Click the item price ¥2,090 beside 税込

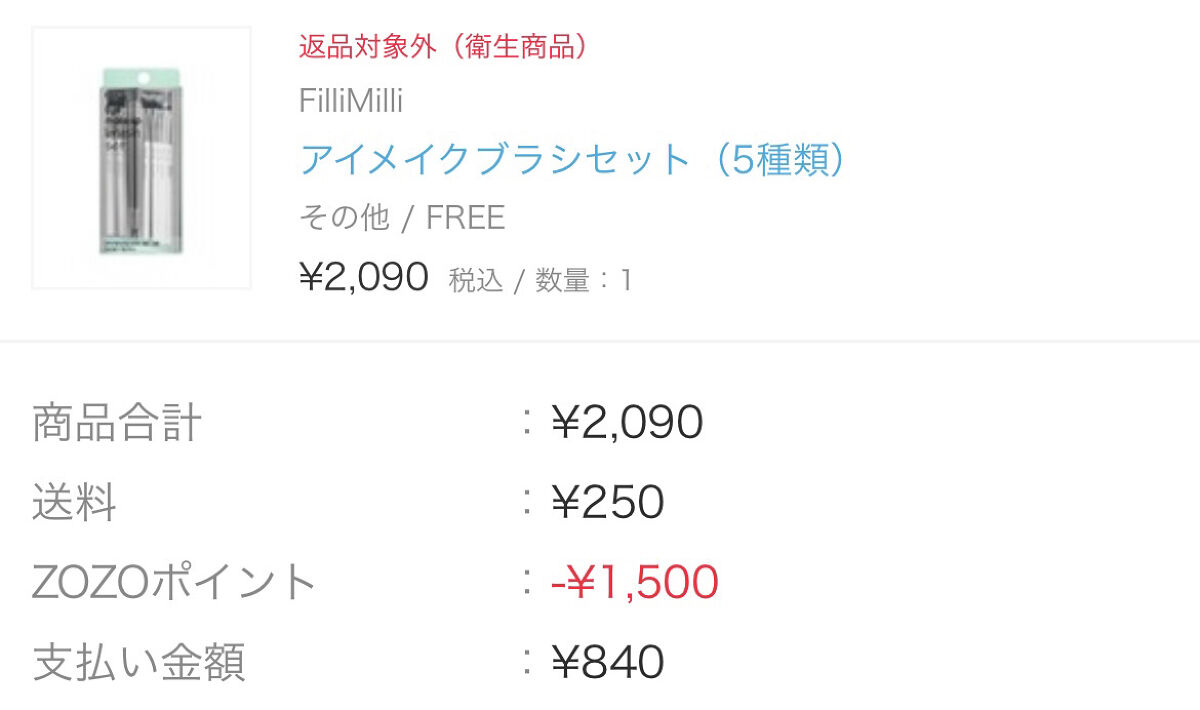pos(364,277)
